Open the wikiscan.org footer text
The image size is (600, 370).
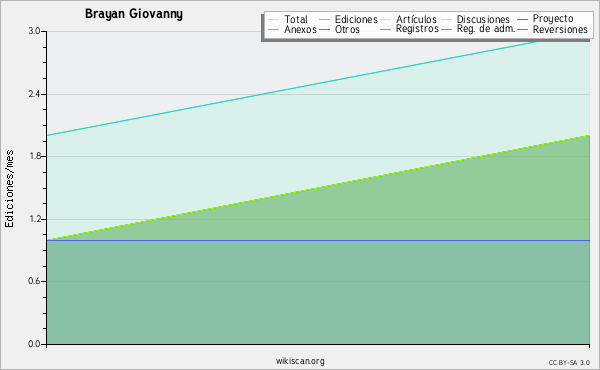pos(300,361)
